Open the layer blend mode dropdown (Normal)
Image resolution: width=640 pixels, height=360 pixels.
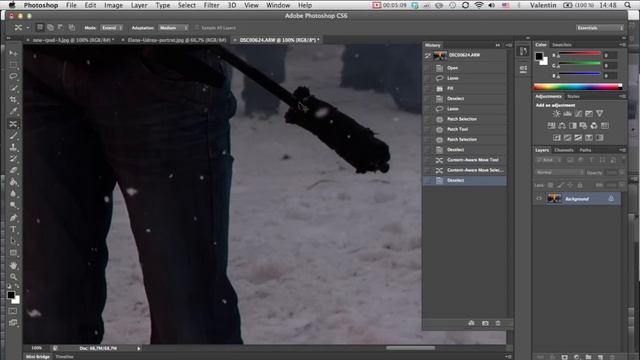(x=559, y=173)
